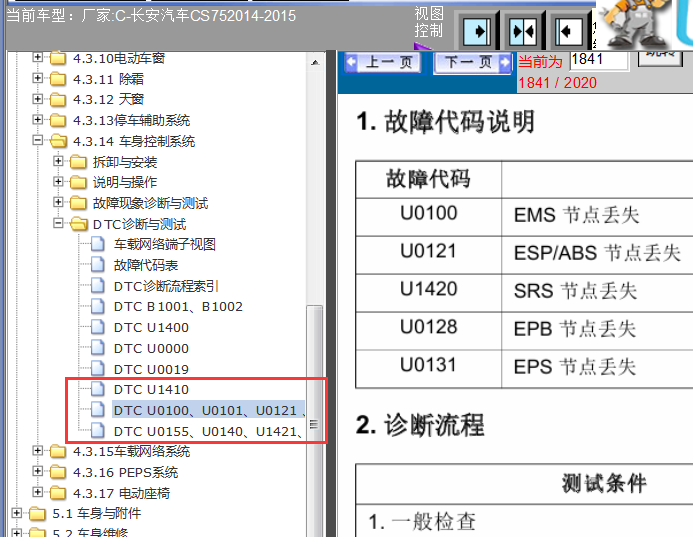The height and width of the screenshot is (537, 693).
Task: Select 4.3.14 车身控制系统 tree item
Action: (134, 141)
